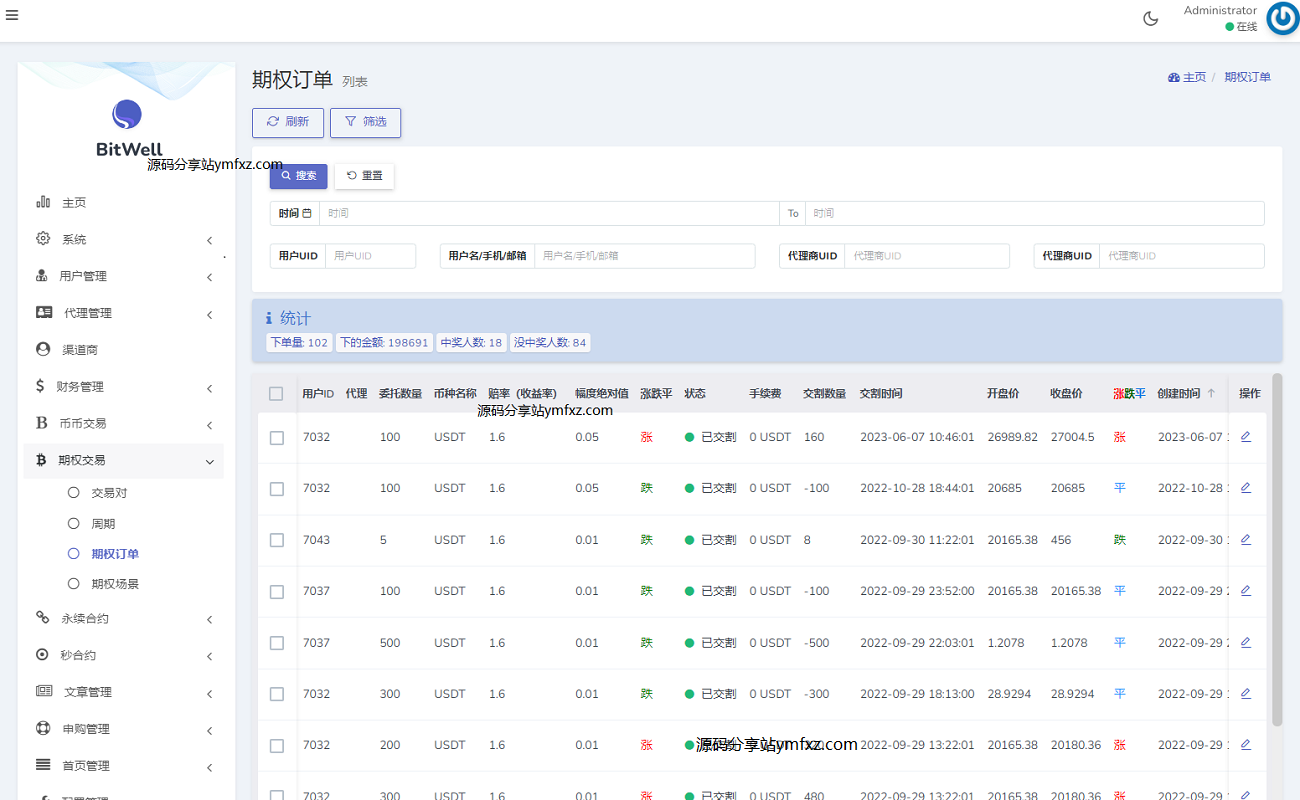
Task: Click the hamburger menu icon
Action: tap(11, 15)
